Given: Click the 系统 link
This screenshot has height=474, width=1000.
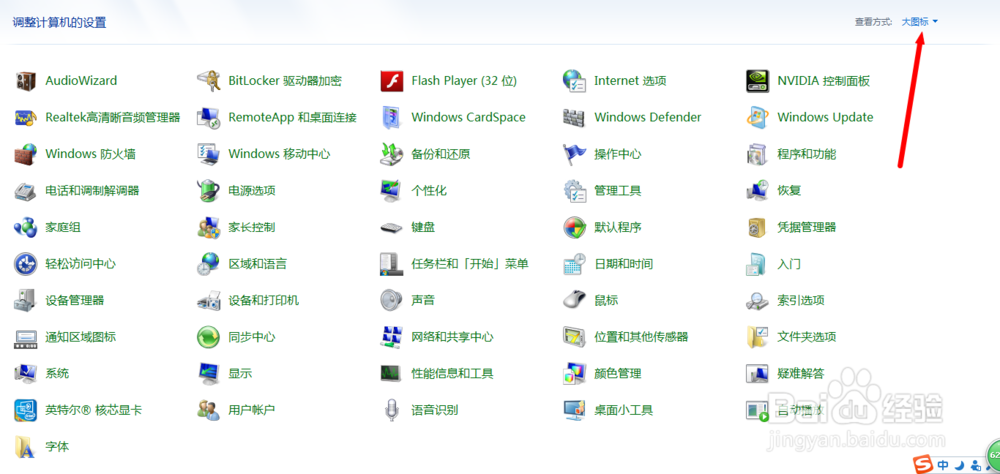Looking at the screenshot, I should coord(57,373).
